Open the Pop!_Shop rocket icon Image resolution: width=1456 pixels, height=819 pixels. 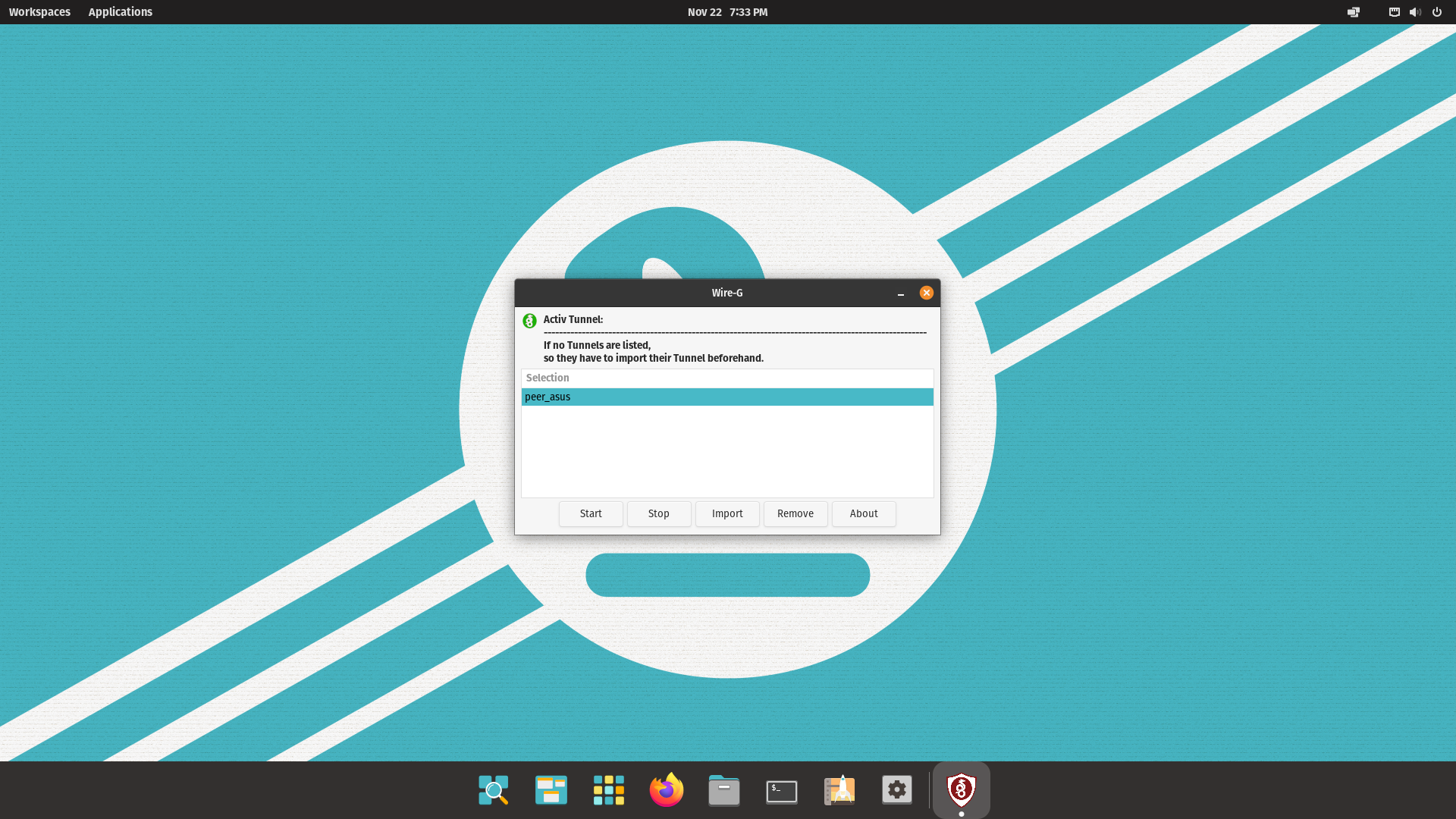pyautogui.click(x=839, y=790)
